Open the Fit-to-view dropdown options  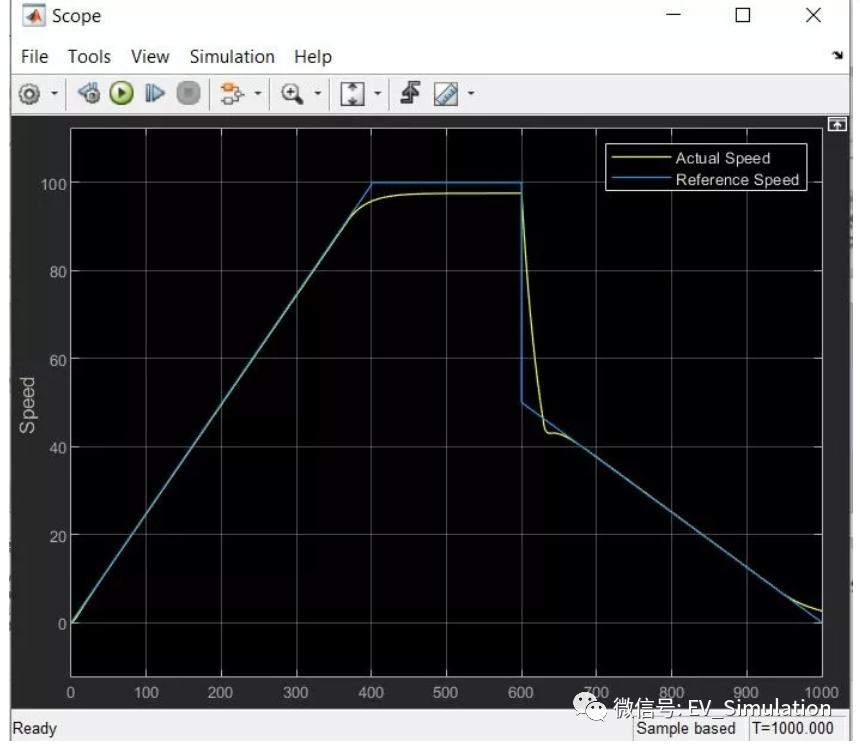click(375, 93)
